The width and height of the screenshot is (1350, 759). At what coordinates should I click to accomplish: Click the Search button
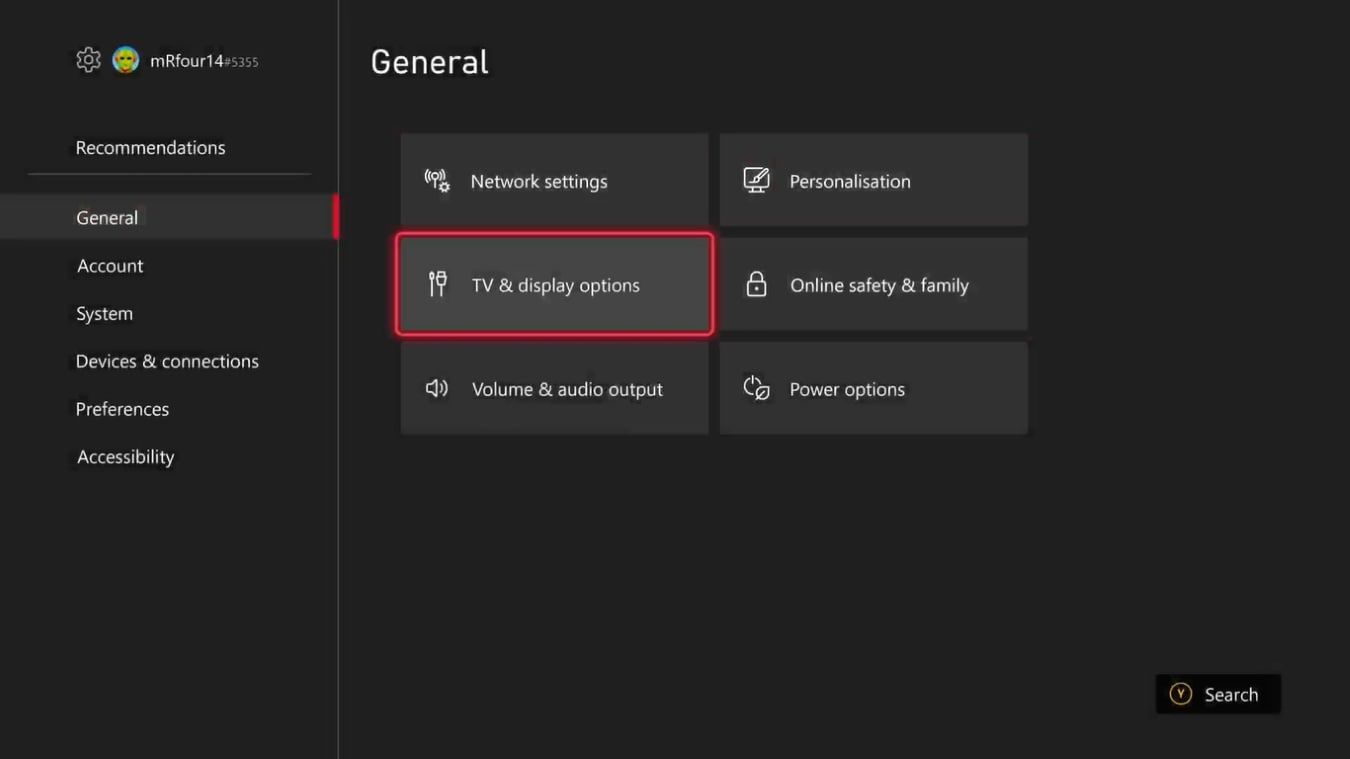tap(1218, 694)
